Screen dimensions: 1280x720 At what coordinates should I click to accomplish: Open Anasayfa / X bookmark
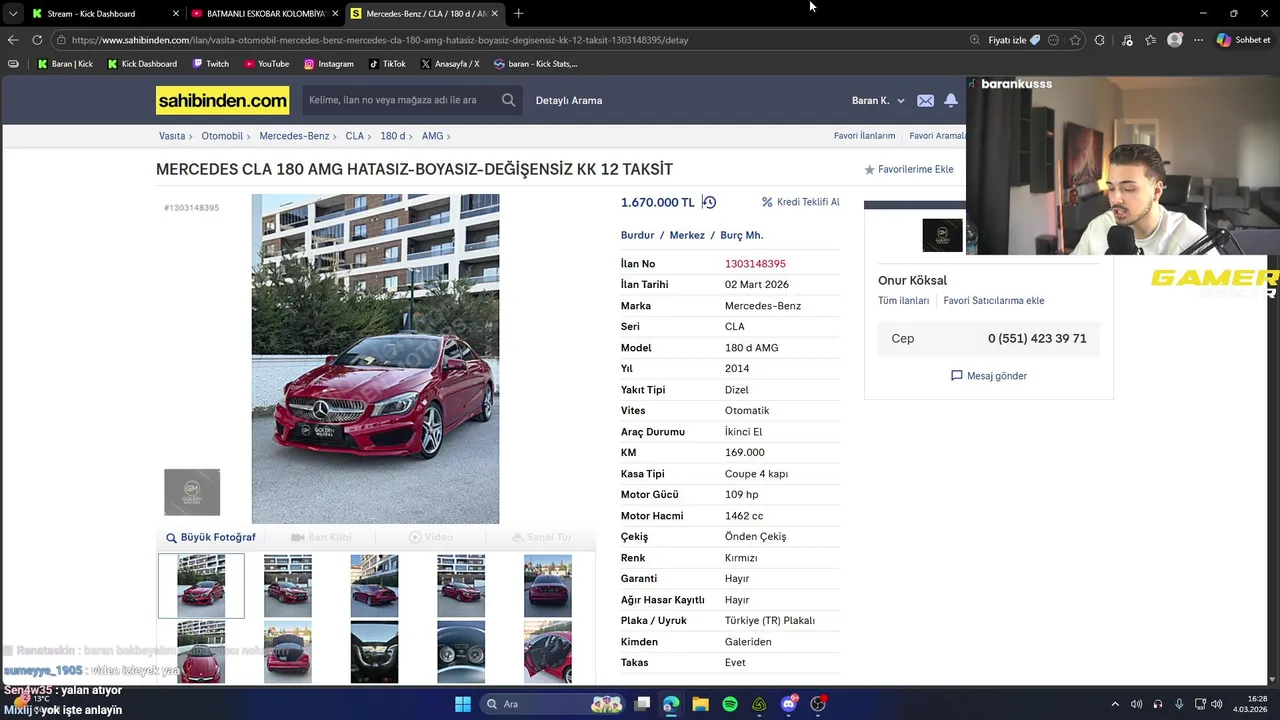click(450, 64)
